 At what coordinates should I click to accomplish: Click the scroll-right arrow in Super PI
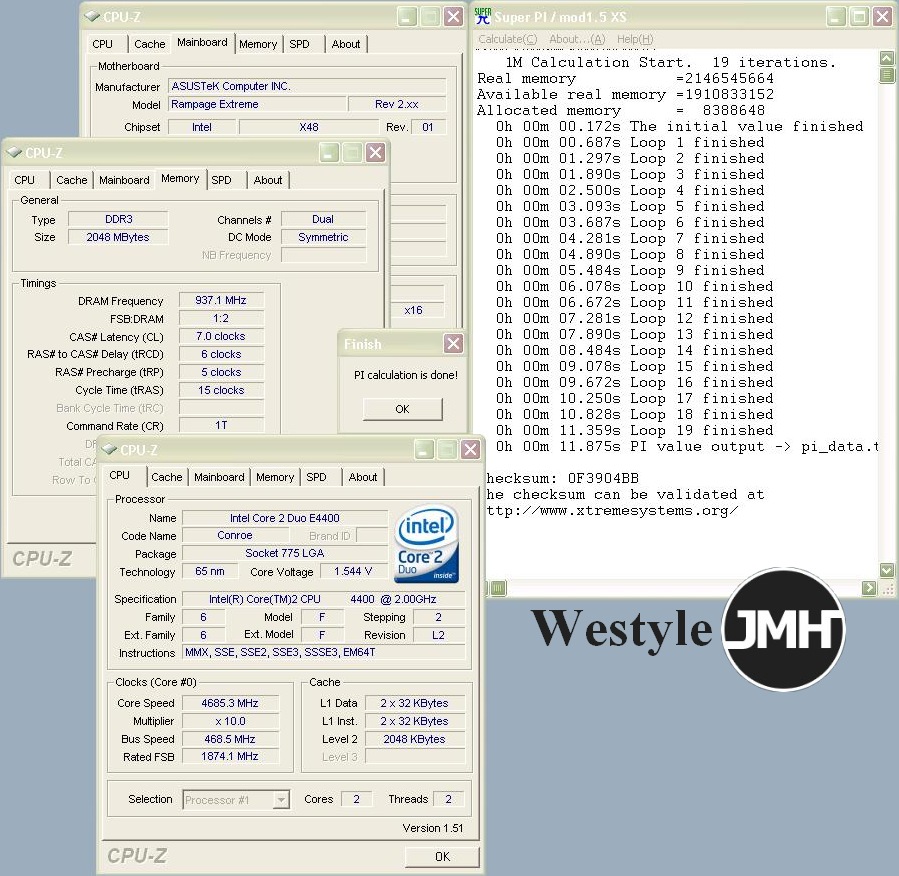[x=869, y=588]
